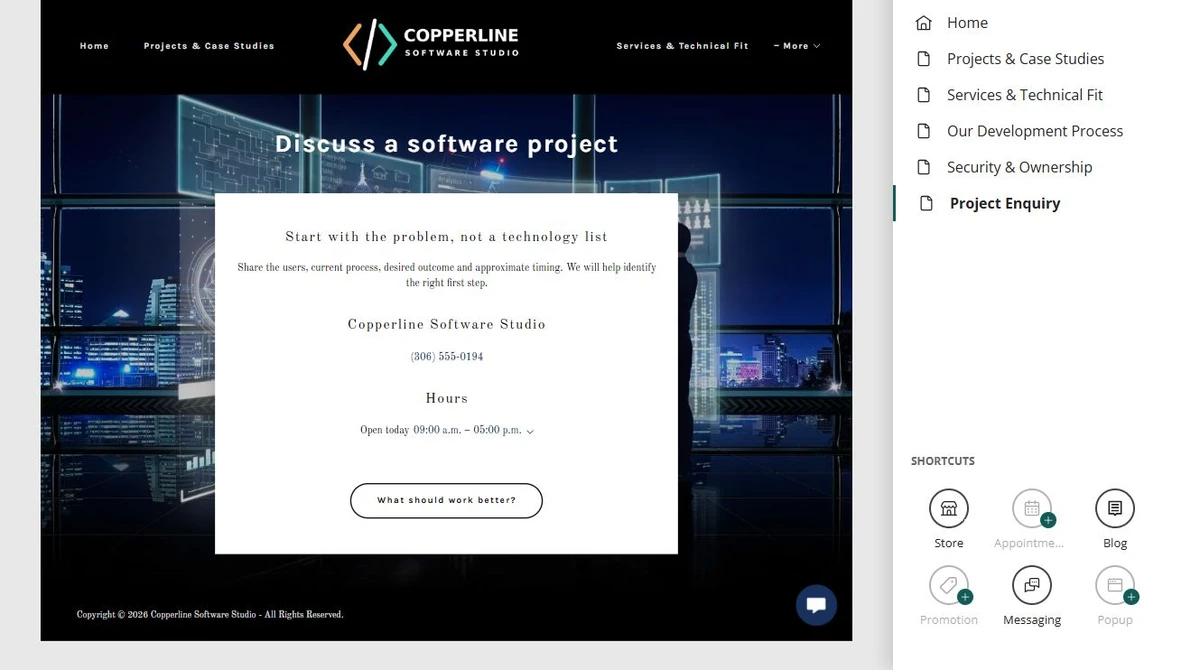Select the 'Discuss a software project' heading

coord(447,144)
